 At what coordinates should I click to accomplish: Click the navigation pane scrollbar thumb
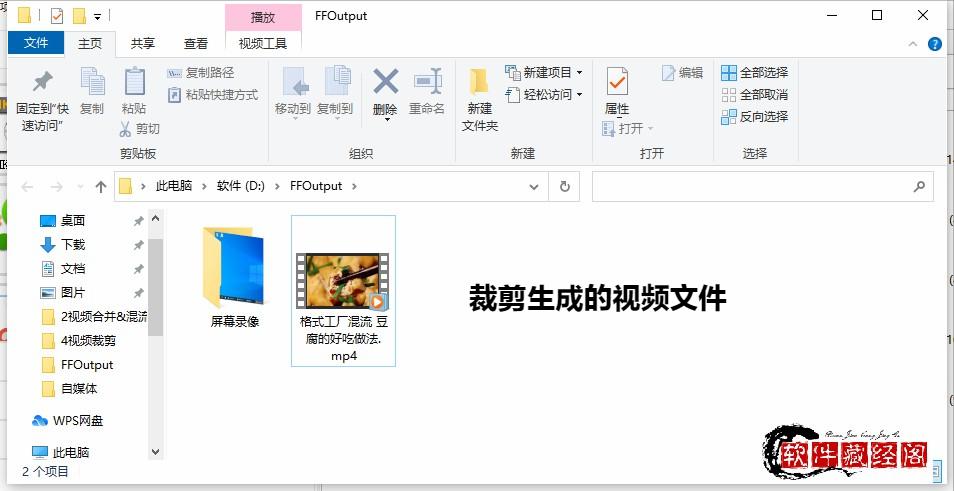[x=155, y=287]
